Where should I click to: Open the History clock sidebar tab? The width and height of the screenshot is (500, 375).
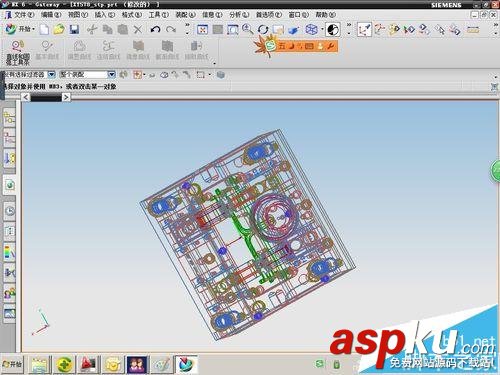point(10,211)
